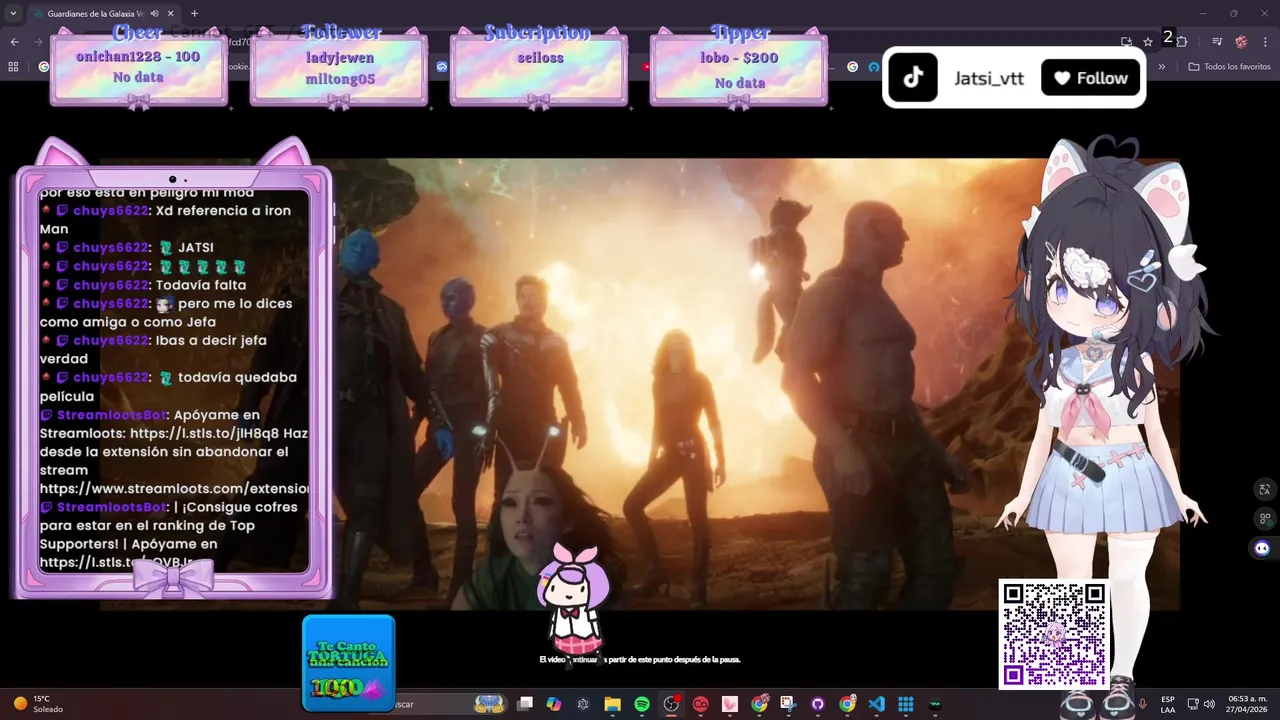This screenshot has height=720, width=1280.
Task: Open the Task View taskbar icon
Action: tap(525, 704)
